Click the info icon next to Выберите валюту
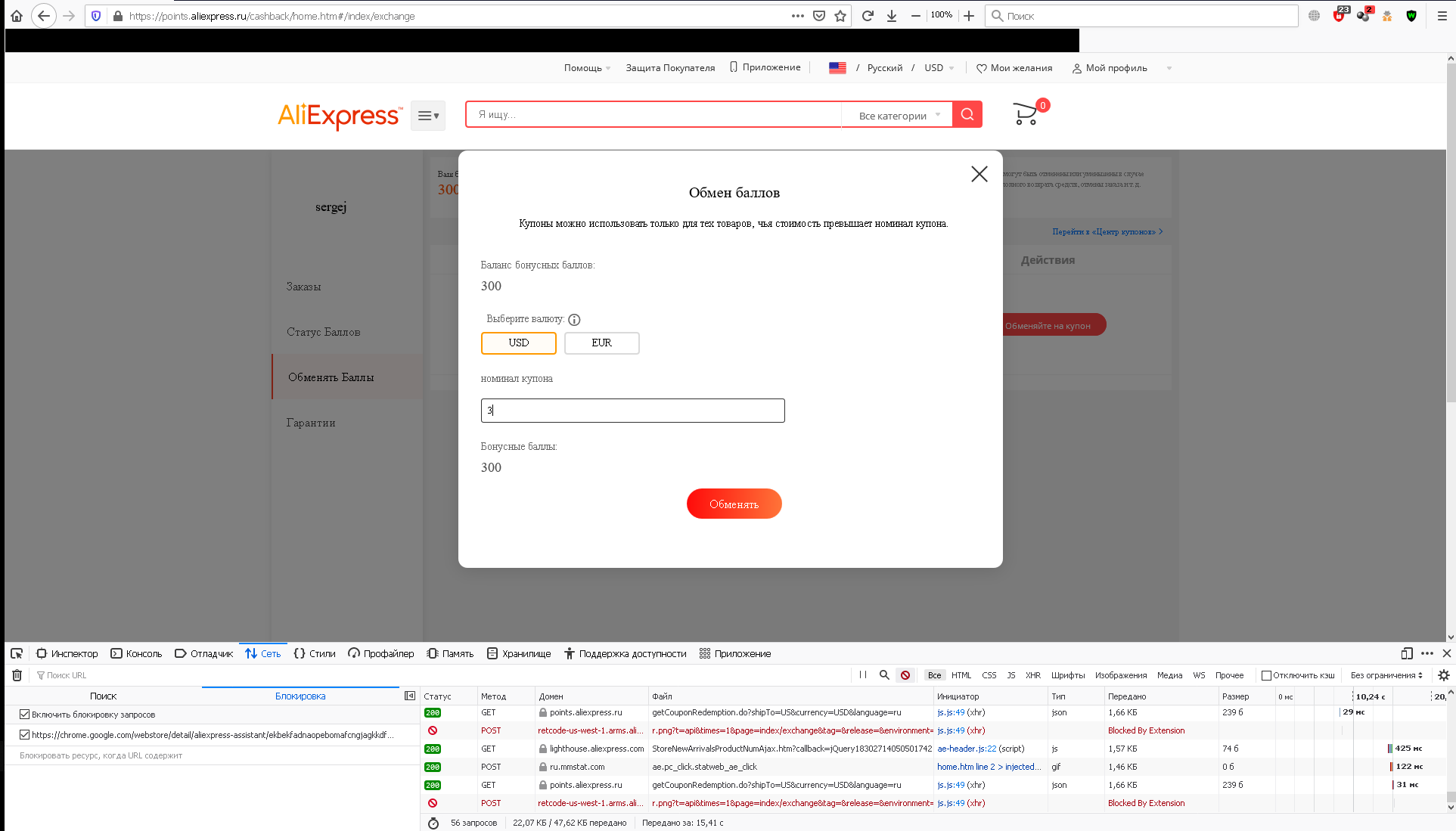This screenshot has width=1456, height=831. [574, 320]
